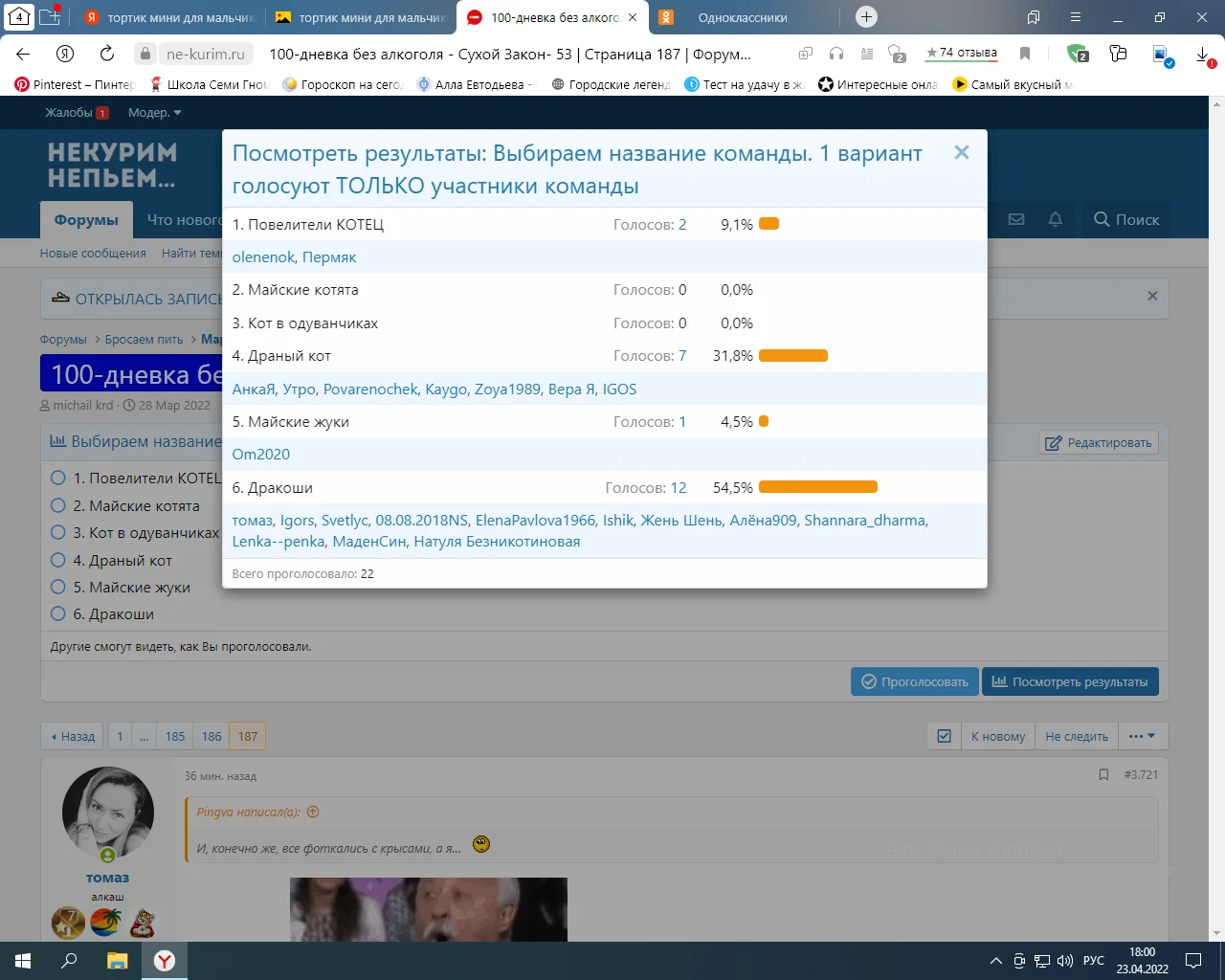1225x980 pixels.
Task: Open the browser downloads icon with red alert
Action: 1203,55
